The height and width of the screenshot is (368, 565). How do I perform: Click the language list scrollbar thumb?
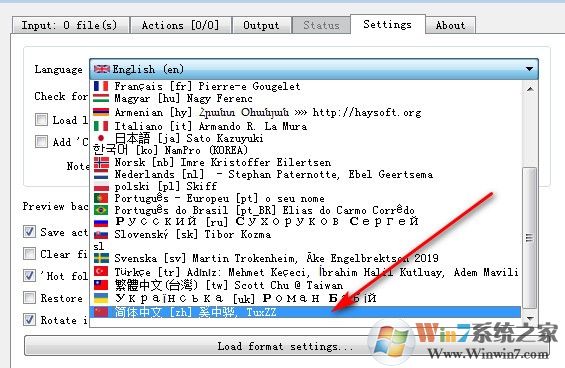tap(529, 238)
